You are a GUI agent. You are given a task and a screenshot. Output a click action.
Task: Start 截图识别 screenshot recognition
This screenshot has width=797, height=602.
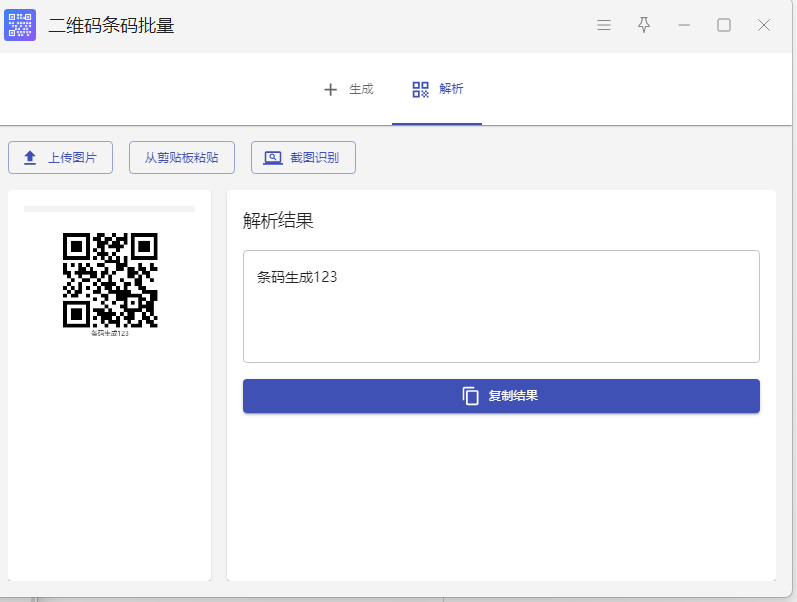(x=303, y=158)
